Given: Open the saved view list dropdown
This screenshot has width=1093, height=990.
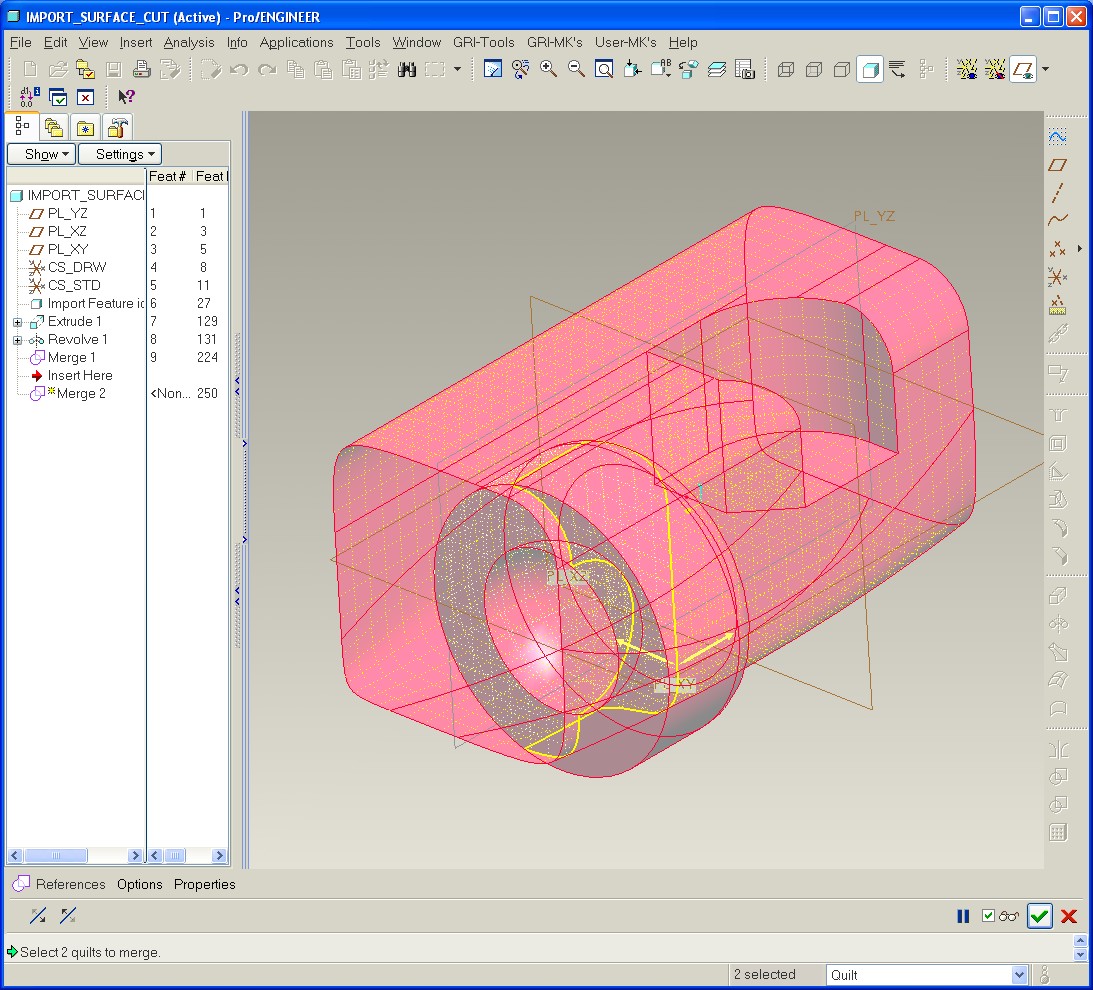Looking at the screenshot, I should (x=660, y=69).
